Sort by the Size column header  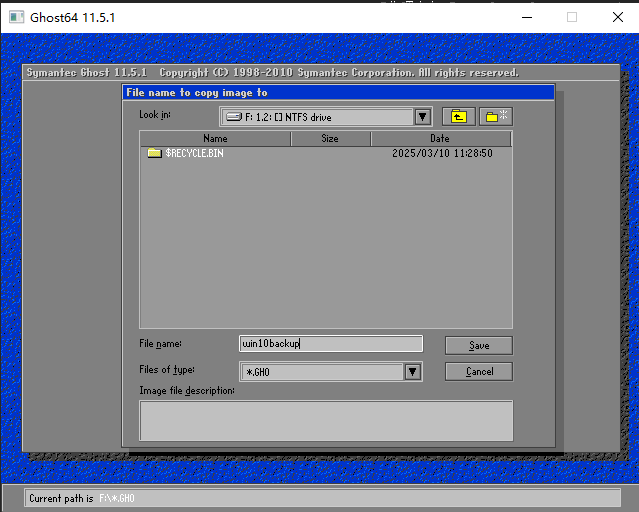coord(330,139)
